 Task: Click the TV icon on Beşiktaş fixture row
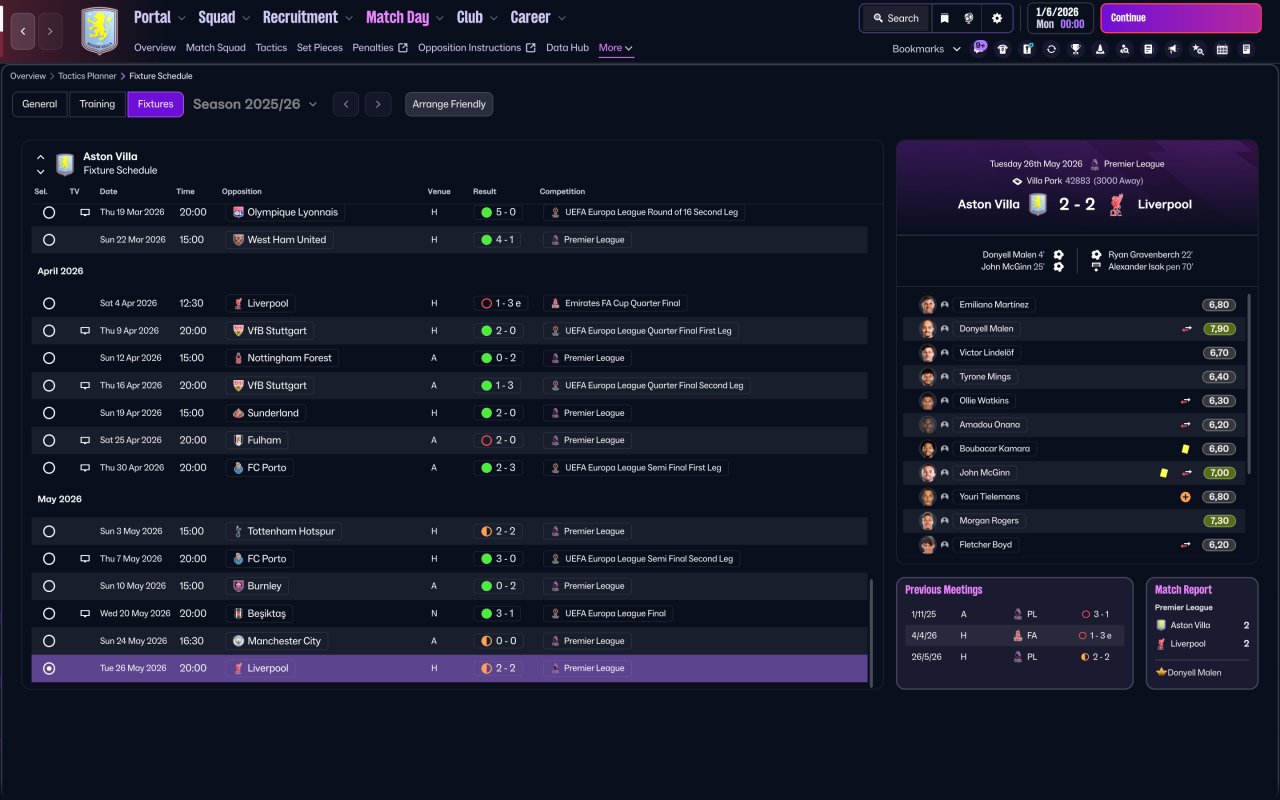tap(85, 613)
